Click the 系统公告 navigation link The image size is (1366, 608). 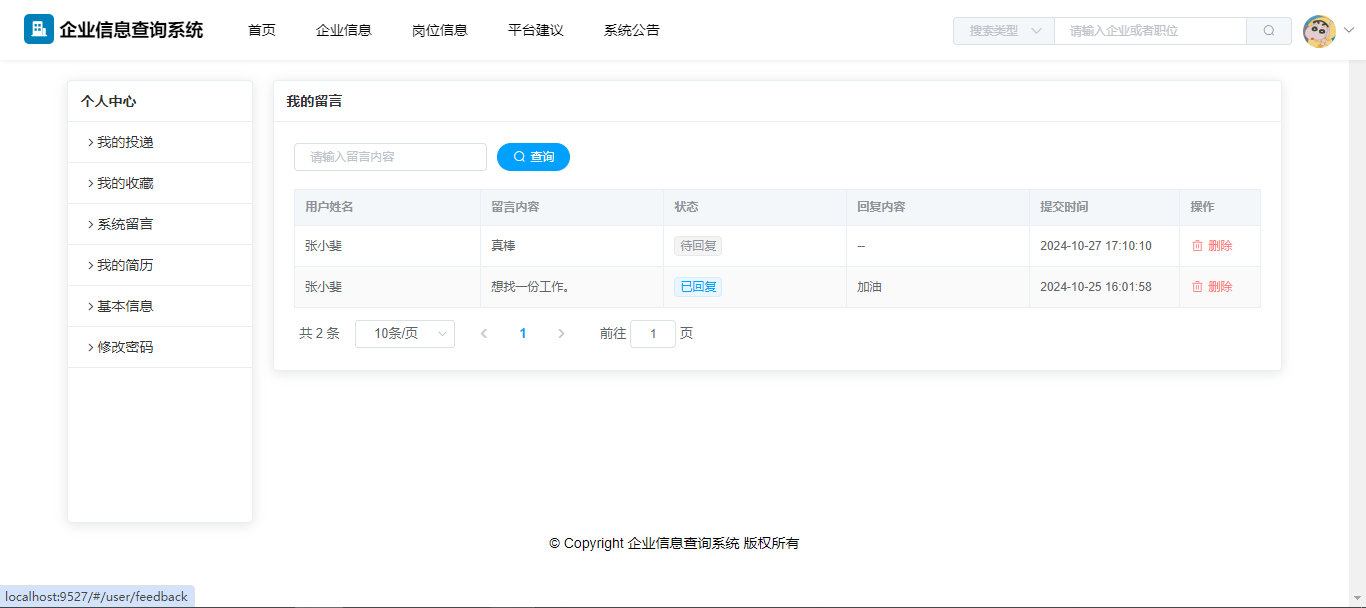click(x=632, y=30)
